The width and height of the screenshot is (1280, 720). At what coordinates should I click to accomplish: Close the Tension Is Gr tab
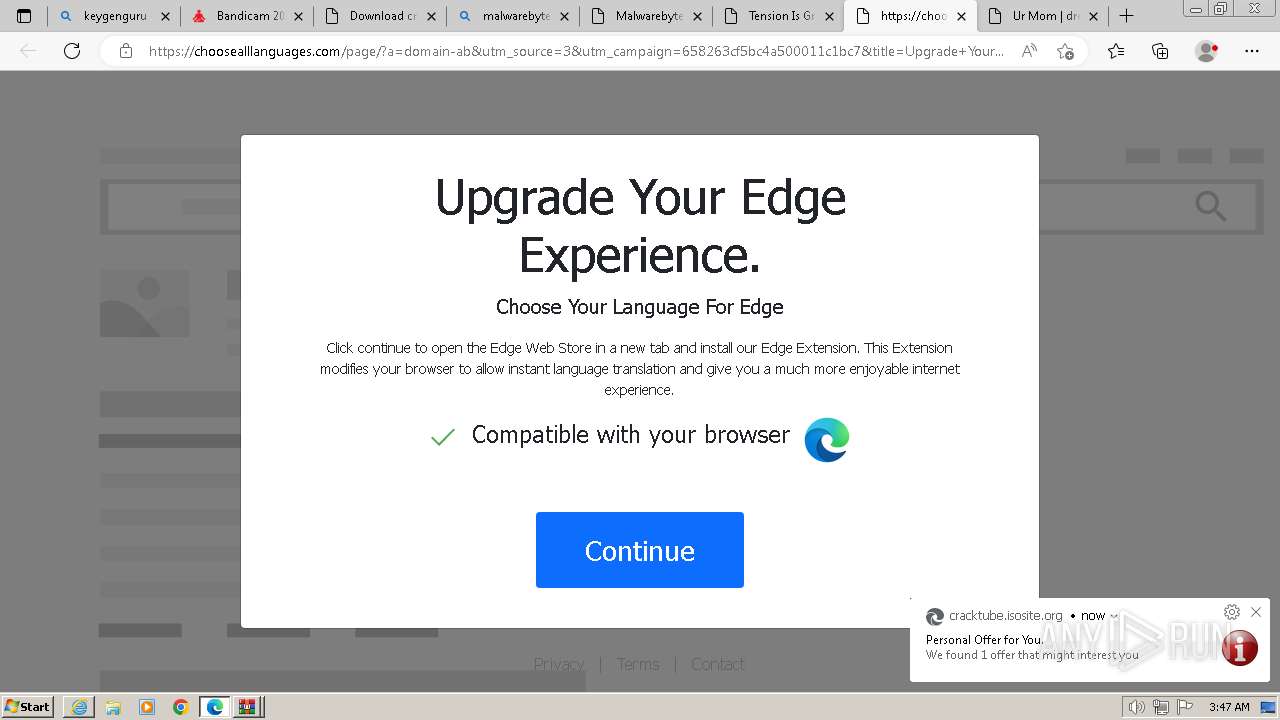[x=830, y=16]
